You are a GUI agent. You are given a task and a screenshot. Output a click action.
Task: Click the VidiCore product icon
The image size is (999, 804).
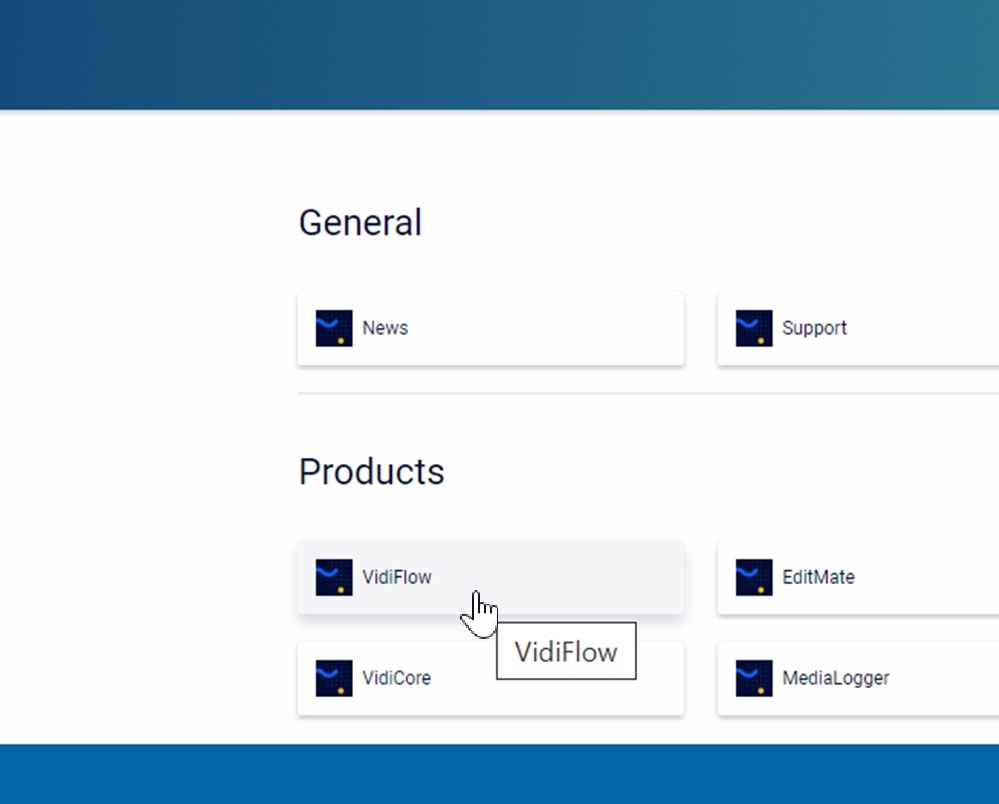coord(334,678)
